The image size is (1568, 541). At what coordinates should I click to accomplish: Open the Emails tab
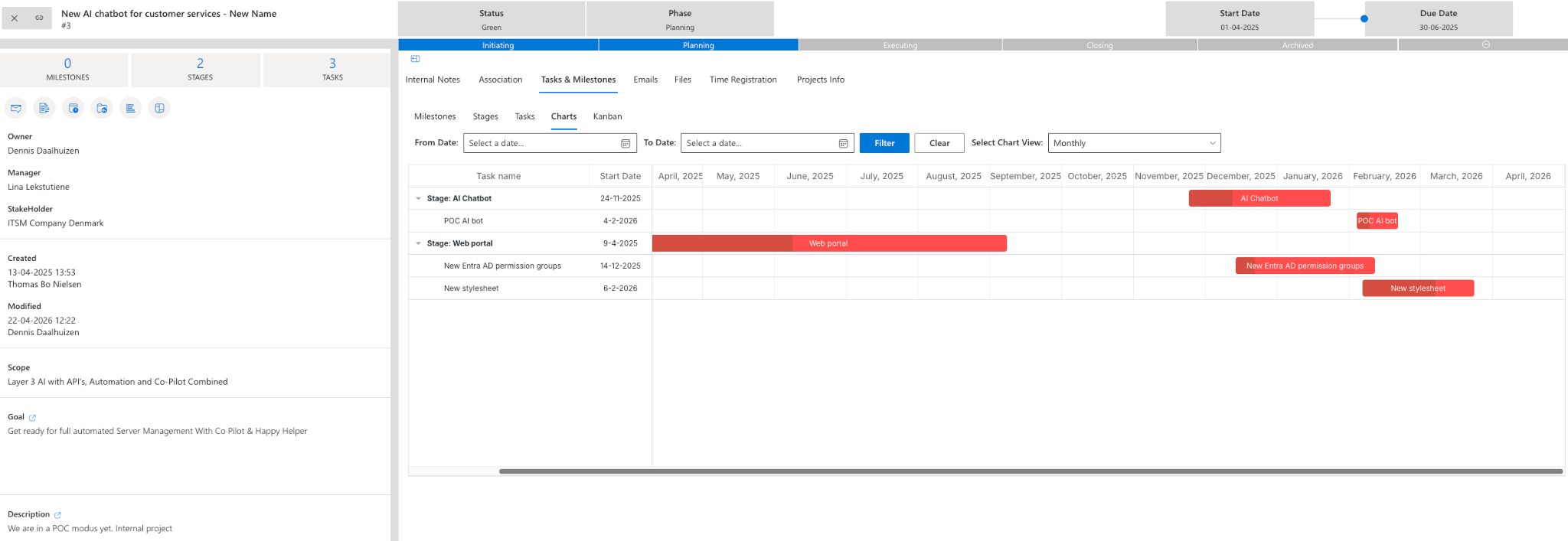coord(645,80)
